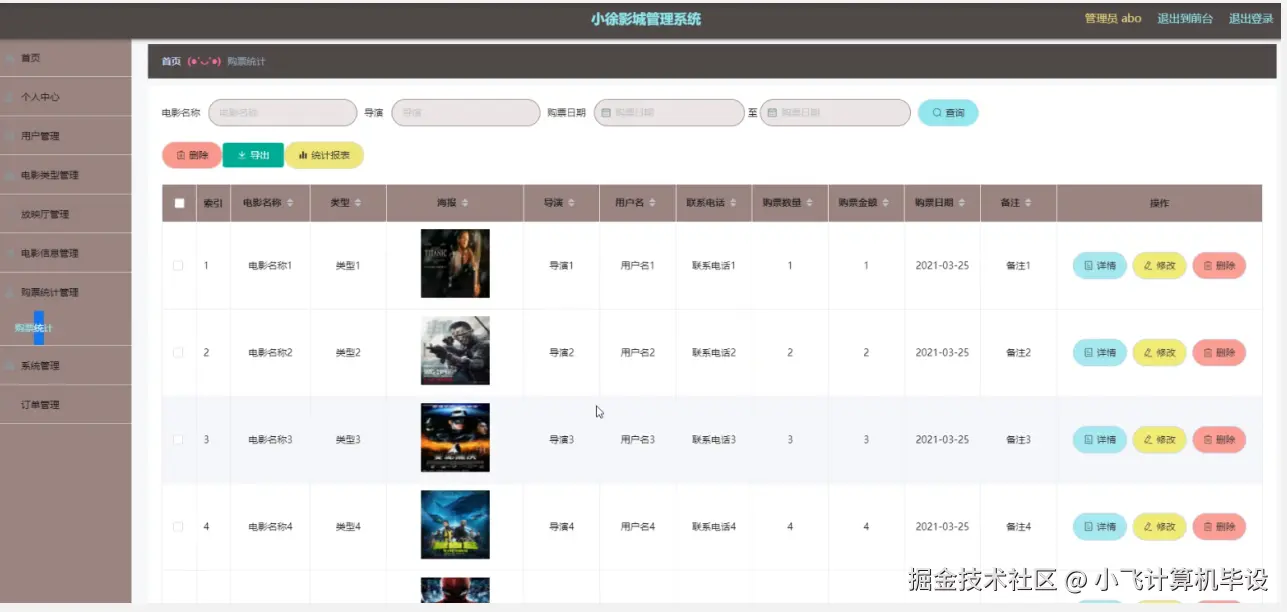View 详情 for row 电影名称1
The width and height of the screenshot is (1287, 612).
tap(1100, 266)
